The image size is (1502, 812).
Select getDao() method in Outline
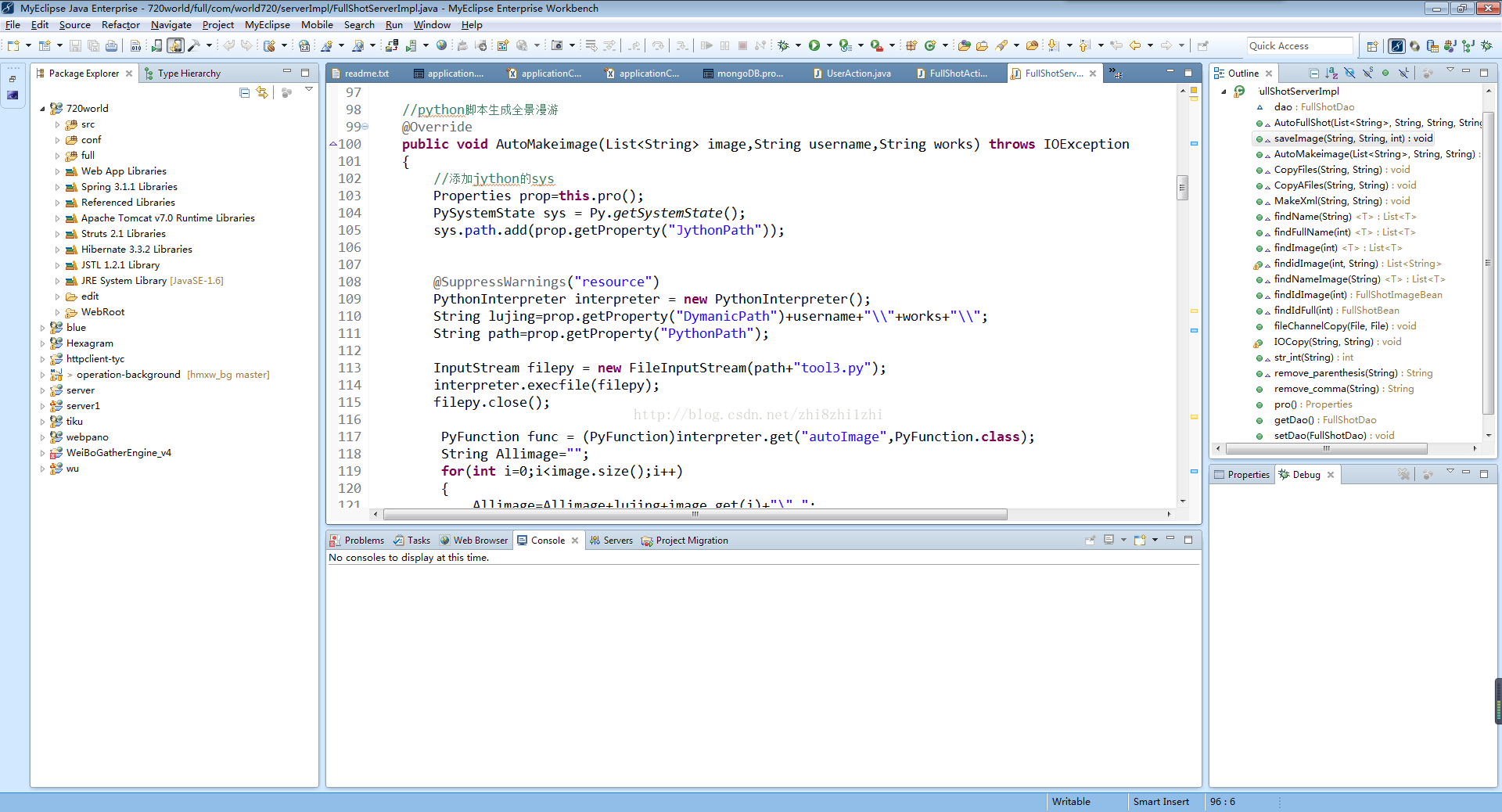(x=1325, y=420)
